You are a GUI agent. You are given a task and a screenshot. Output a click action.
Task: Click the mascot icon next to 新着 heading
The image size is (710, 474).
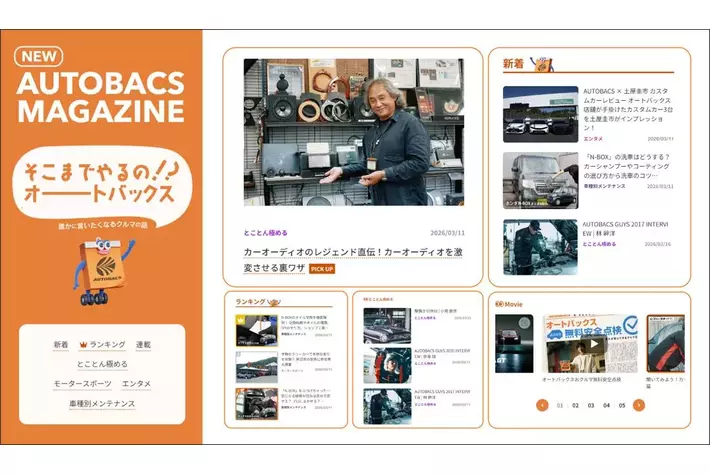543,63
